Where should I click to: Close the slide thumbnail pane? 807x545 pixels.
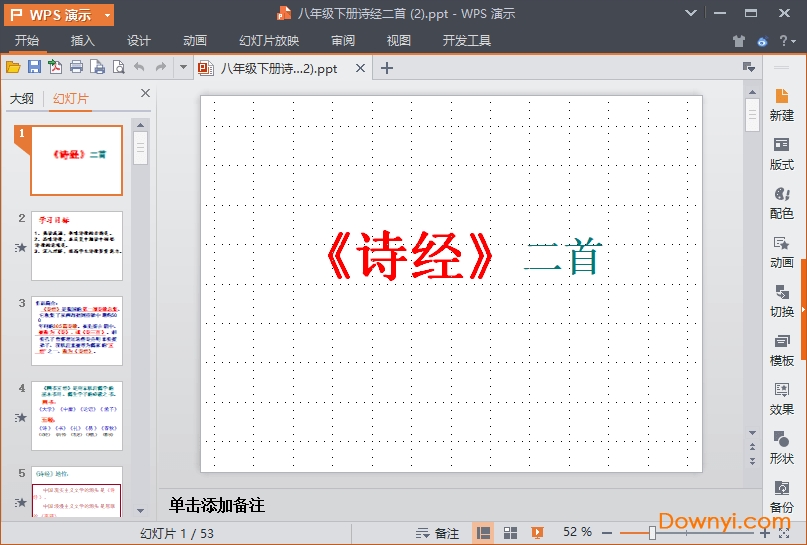[145, 93]
